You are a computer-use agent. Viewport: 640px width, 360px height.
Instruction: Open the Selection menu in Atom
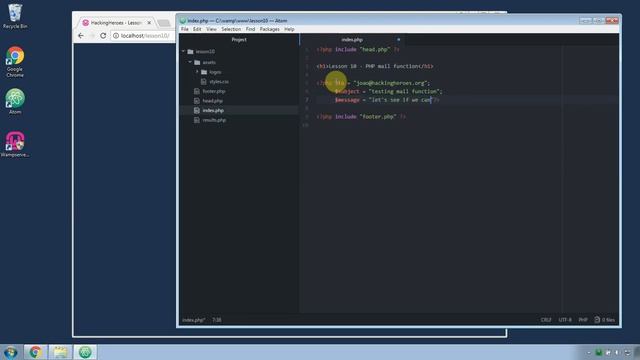coord(231,29)
